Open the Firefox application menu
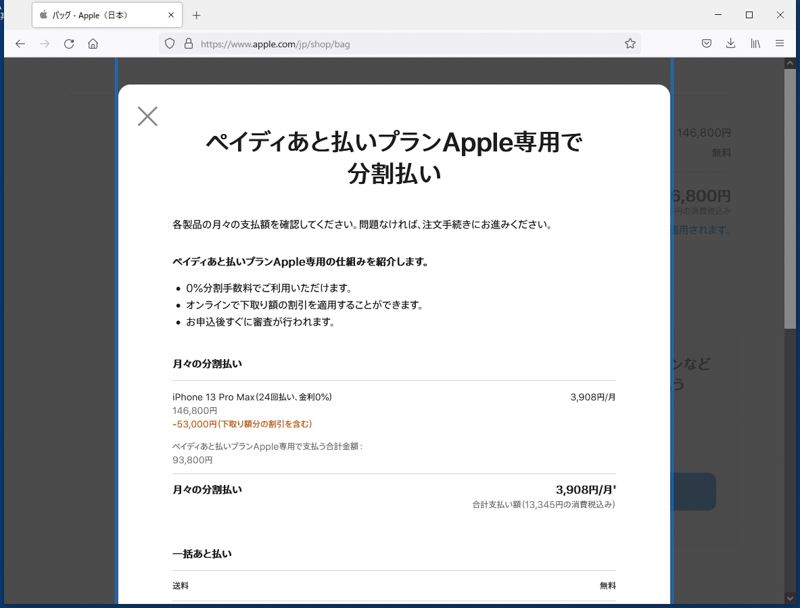The width and height of the screenshot is (800, 608). pyautogui.click(x=781, y=44)
